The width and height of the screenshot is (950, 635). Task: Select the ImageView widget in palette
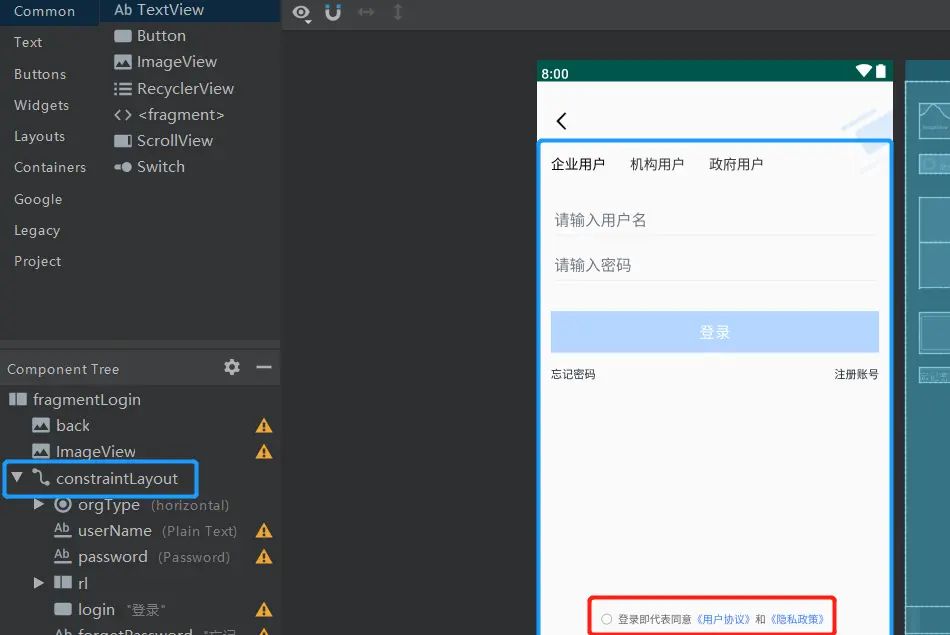tap(177, 62)
